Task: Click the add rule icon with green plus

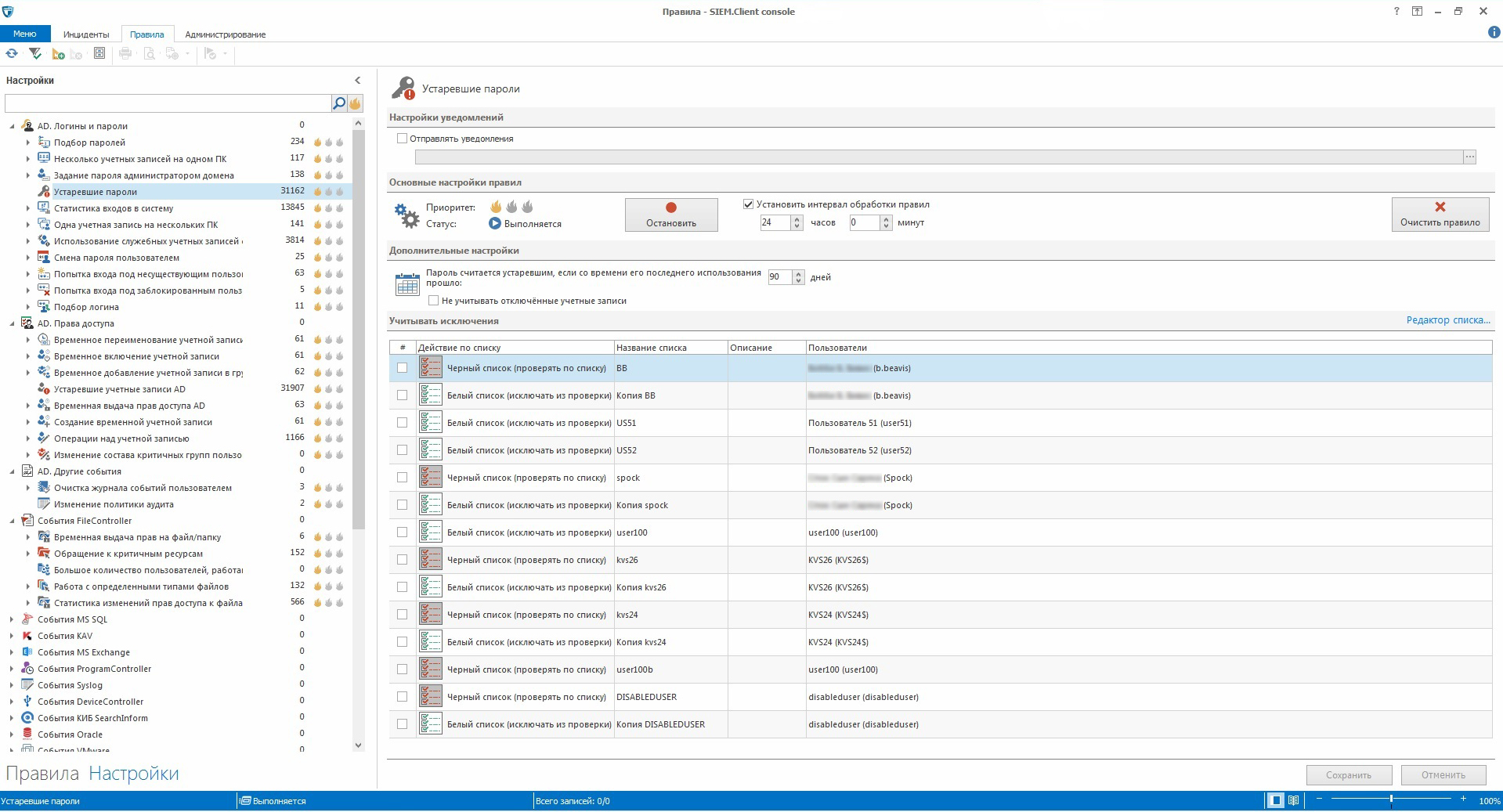Action: (x=58, y=54)
